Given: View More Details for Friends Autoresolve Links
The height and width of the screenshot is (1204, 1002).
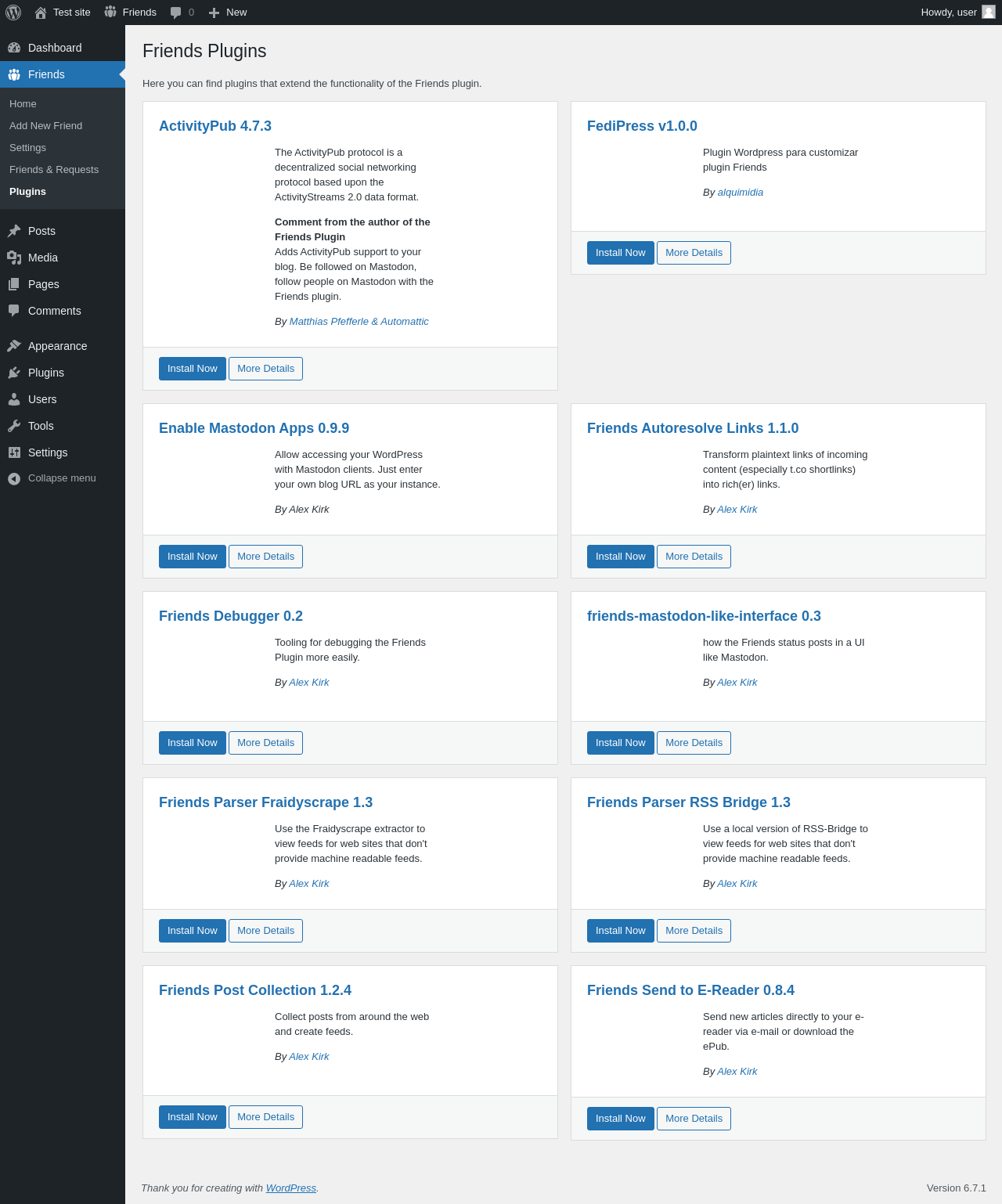Looking at the screenshot, I should tap(694, 557).
